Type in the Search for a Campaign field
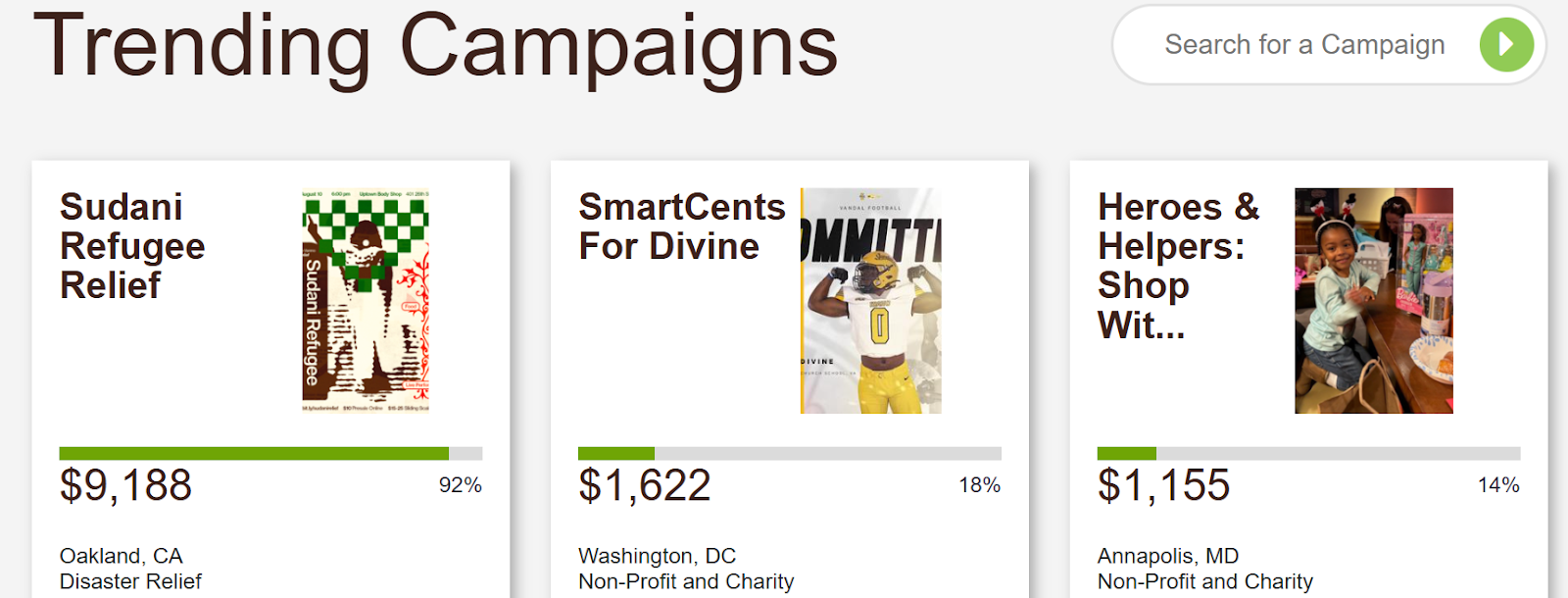Screen dimensions: 1568x598 [x=1303, y=45]
